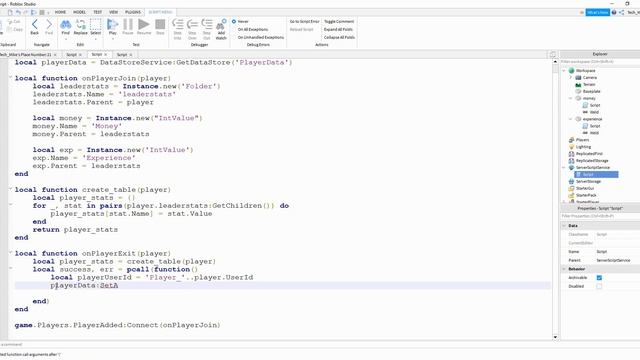This screenshot has width=640, height=360.
Task: Select Camera in the Explorer
Action: pos(586,78)
